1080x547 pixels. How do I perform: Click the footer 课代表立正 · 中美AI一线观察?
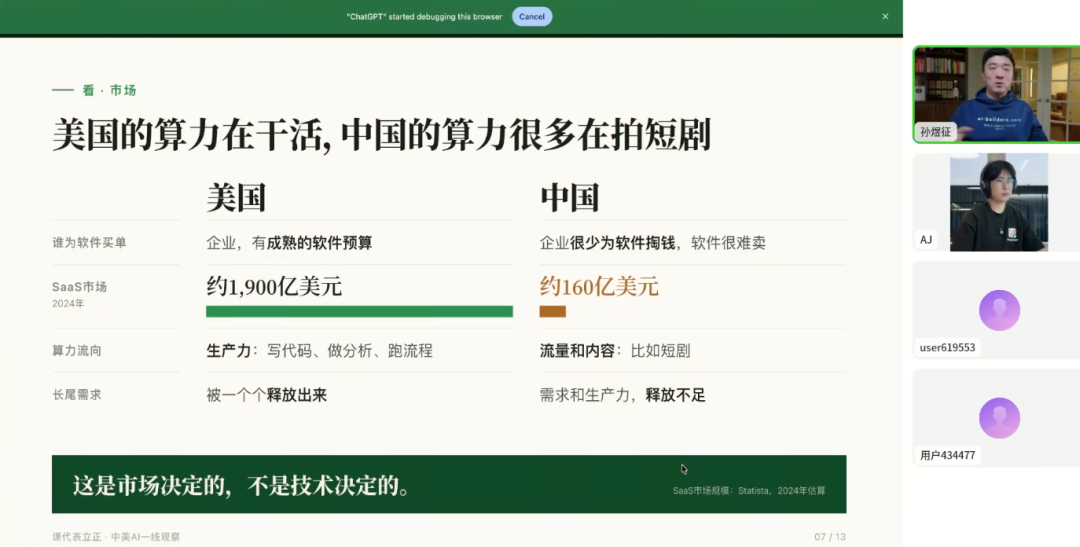[116, 537]
